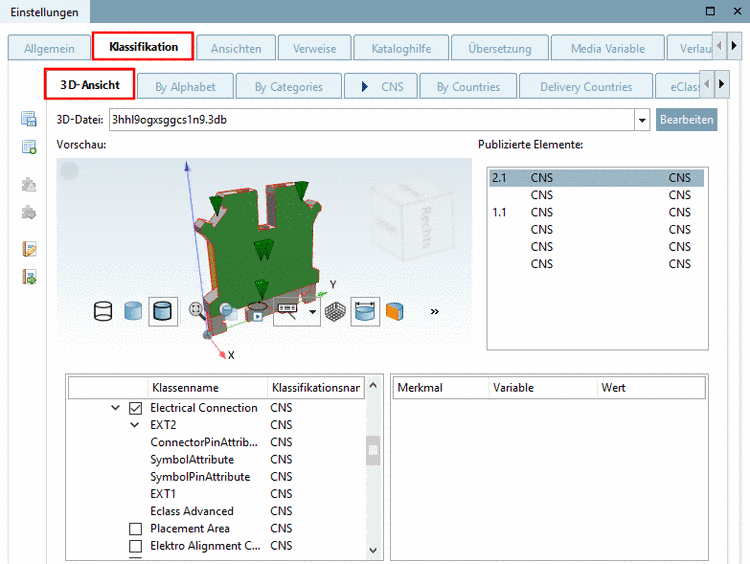750x564 pixels.
Task: Click the class list vertical scrollbar thumb
Action: coord(373,450)
